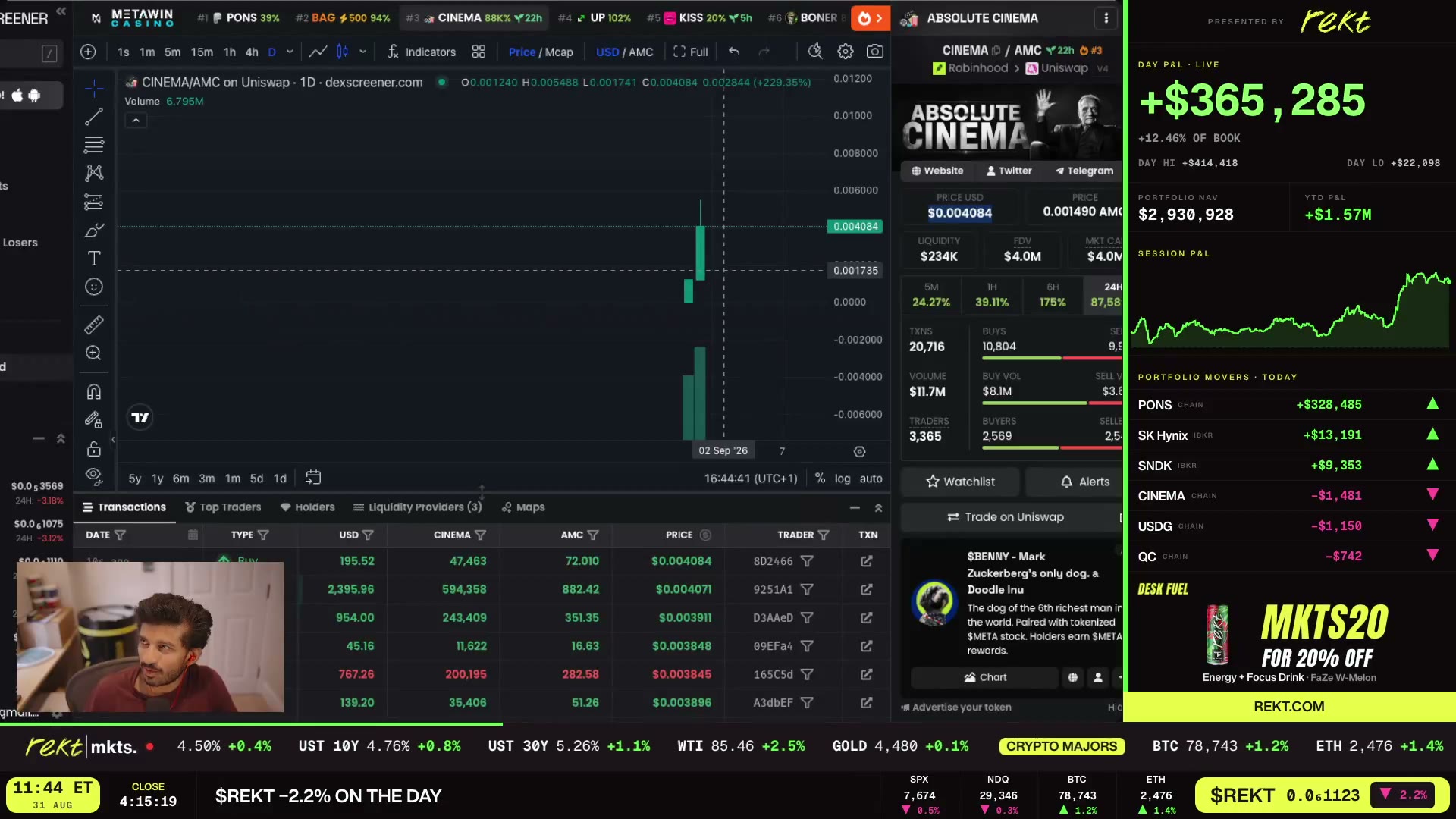
Task: Open the chart style dropdown arrow
Action: (x=363, y=52)
